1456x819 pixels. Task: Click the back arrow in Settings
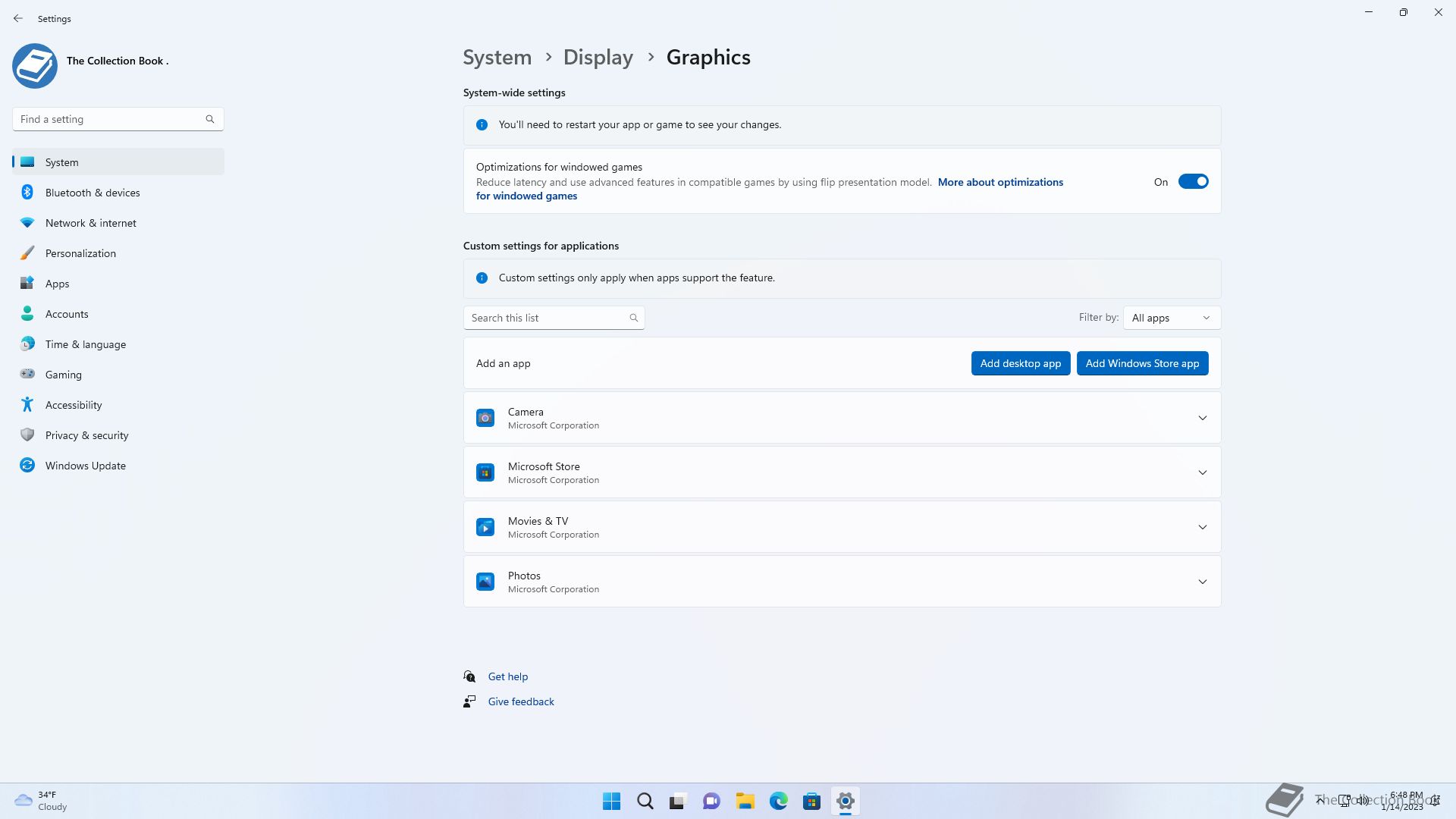tap(18, 18)
